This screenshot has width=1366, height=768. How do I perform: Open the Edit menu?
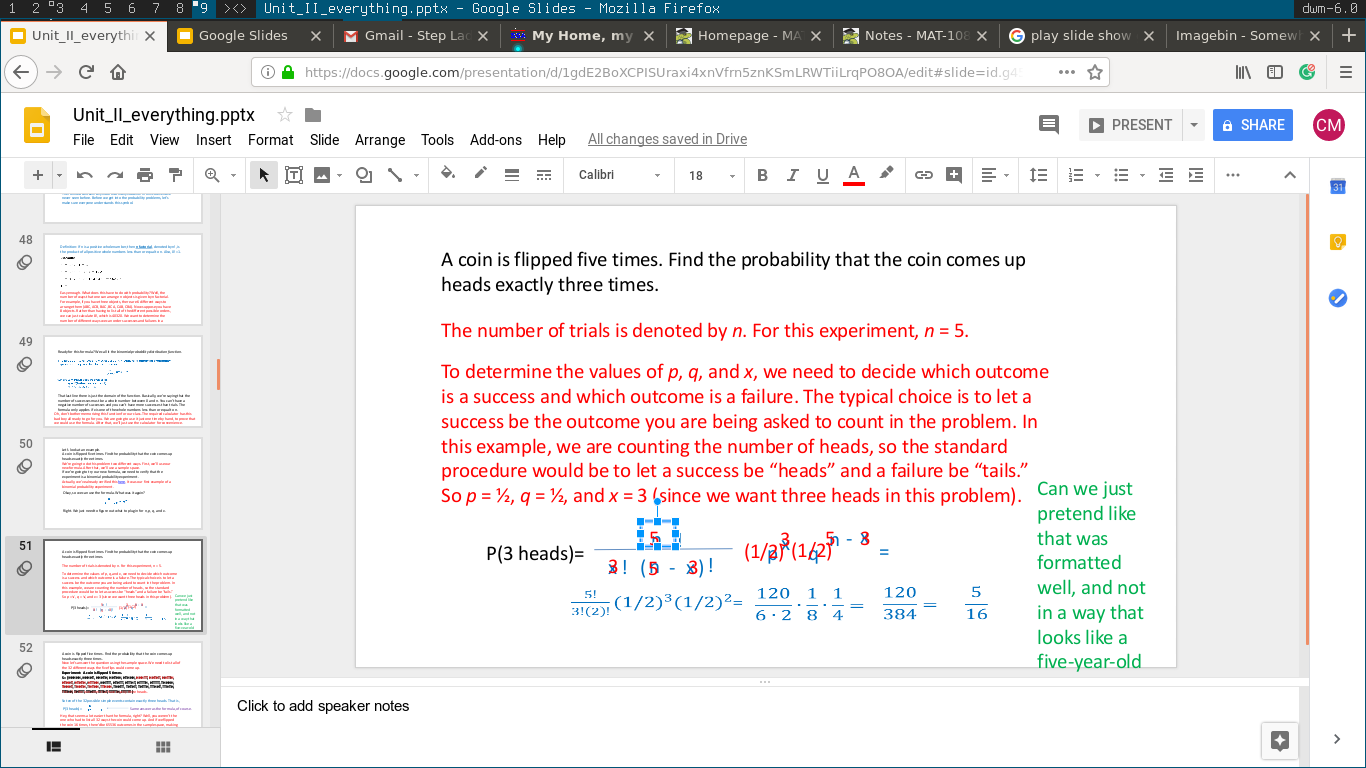(x=122, y=140)
